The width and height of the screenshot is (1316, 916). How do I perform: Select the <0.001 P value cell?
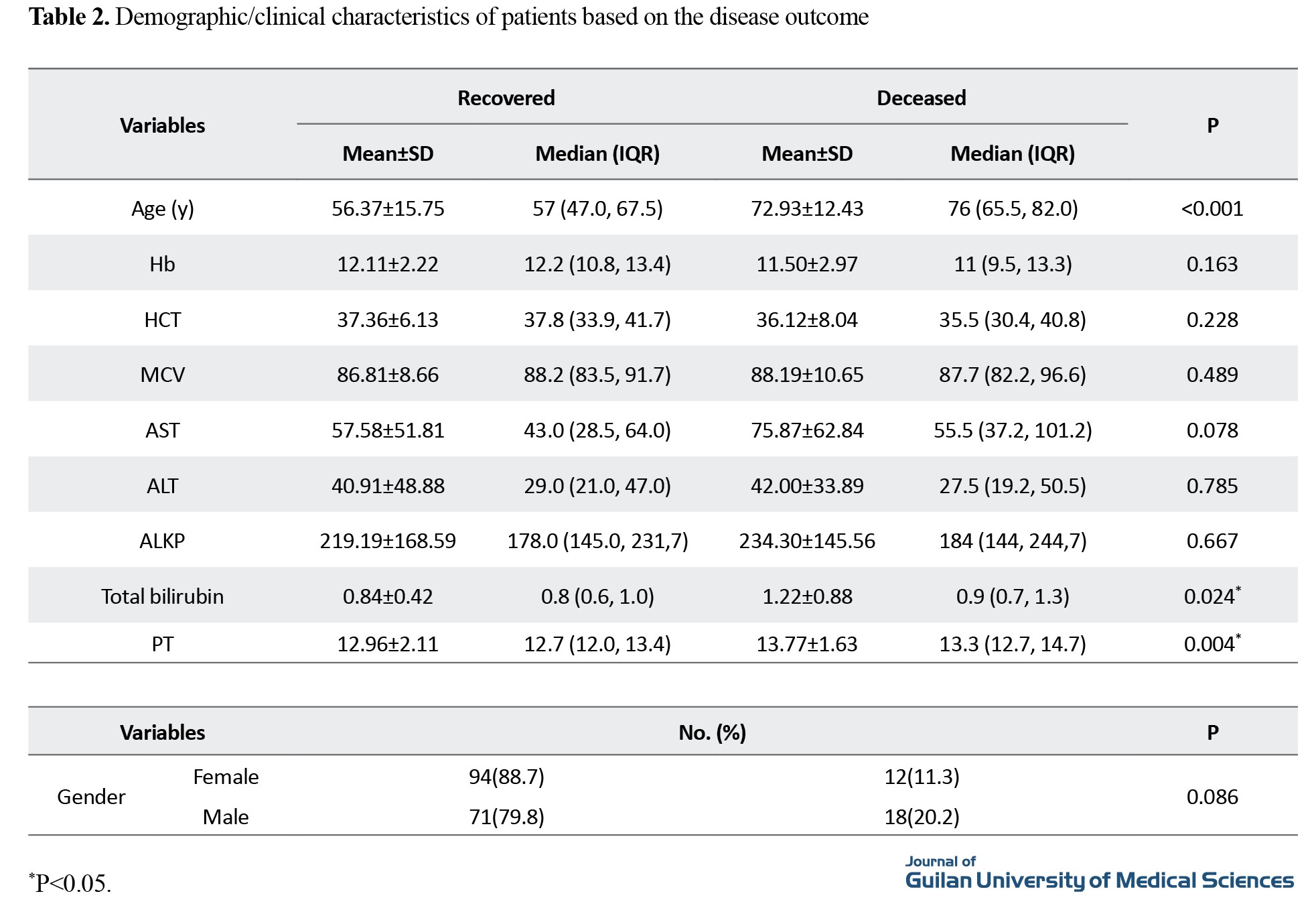coord(1212,209)
